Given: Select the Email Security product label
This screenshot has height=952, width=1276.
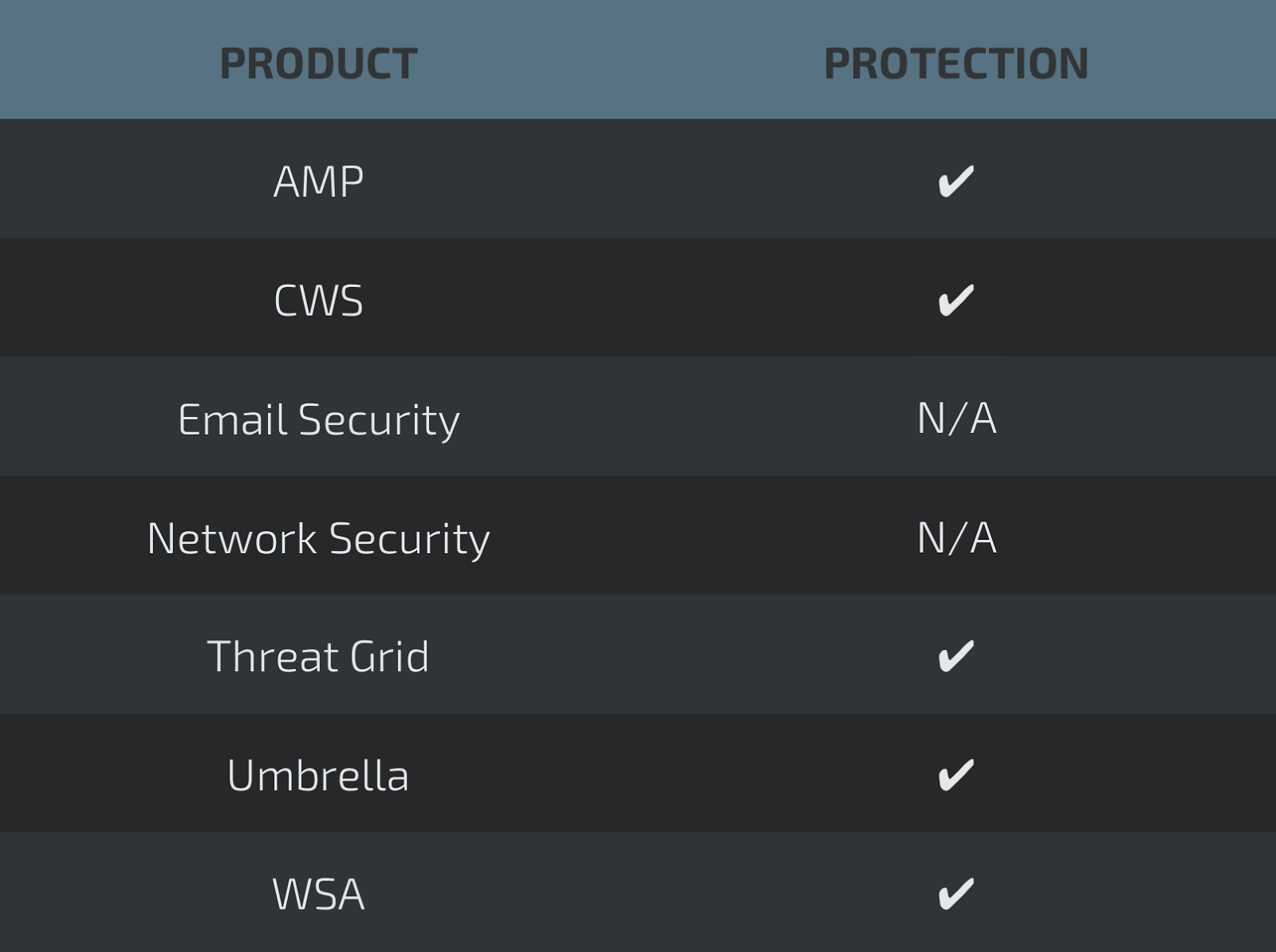Looking at the screenshot, I should [x=318, y=420].
